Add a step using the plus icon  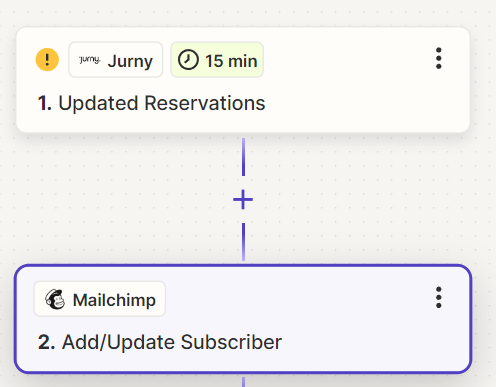tap(243, 200)
